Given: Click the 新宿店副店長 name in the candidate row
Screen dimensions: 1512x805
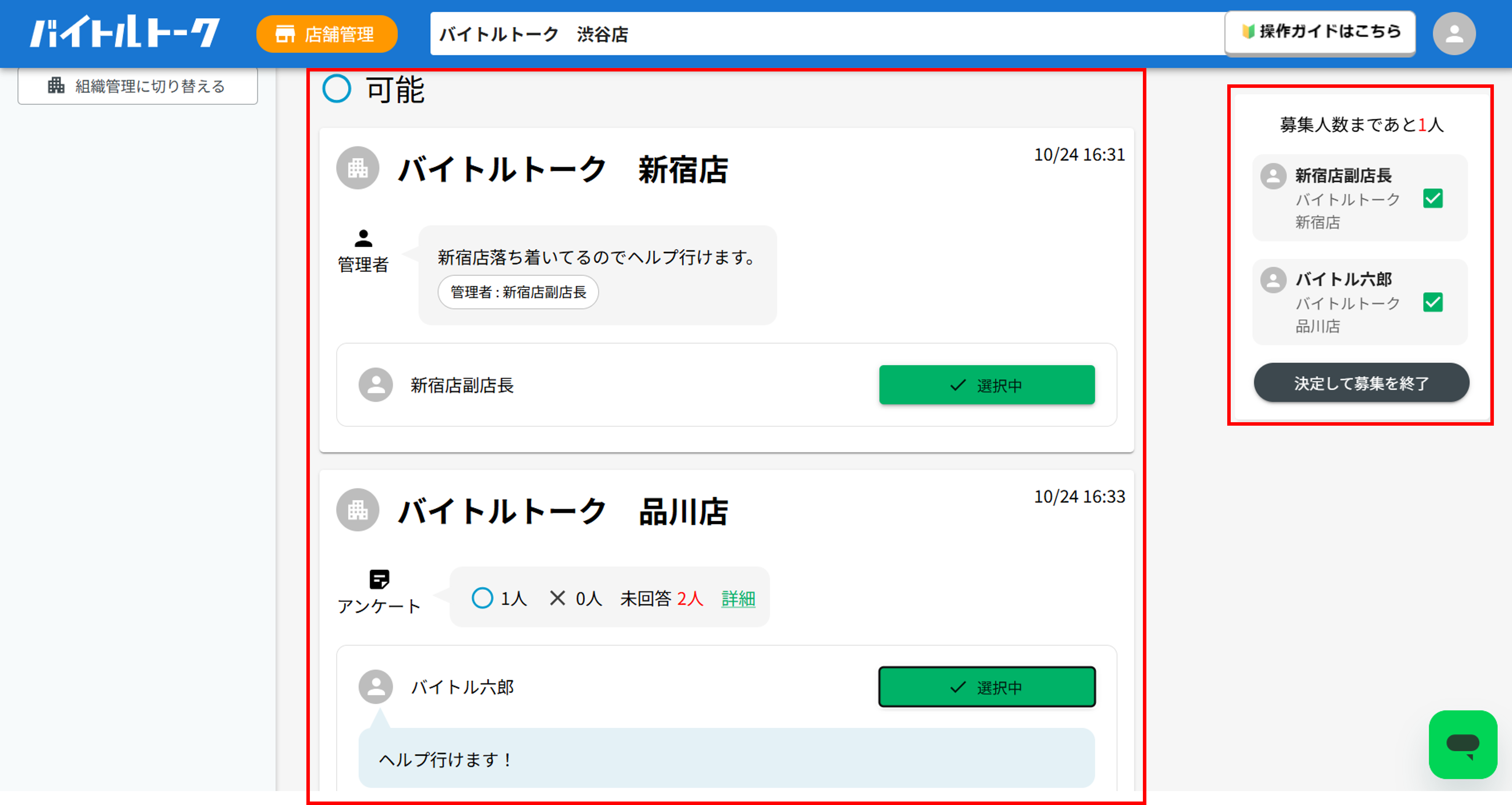Looking at the screenshot, I should [462, 386].
